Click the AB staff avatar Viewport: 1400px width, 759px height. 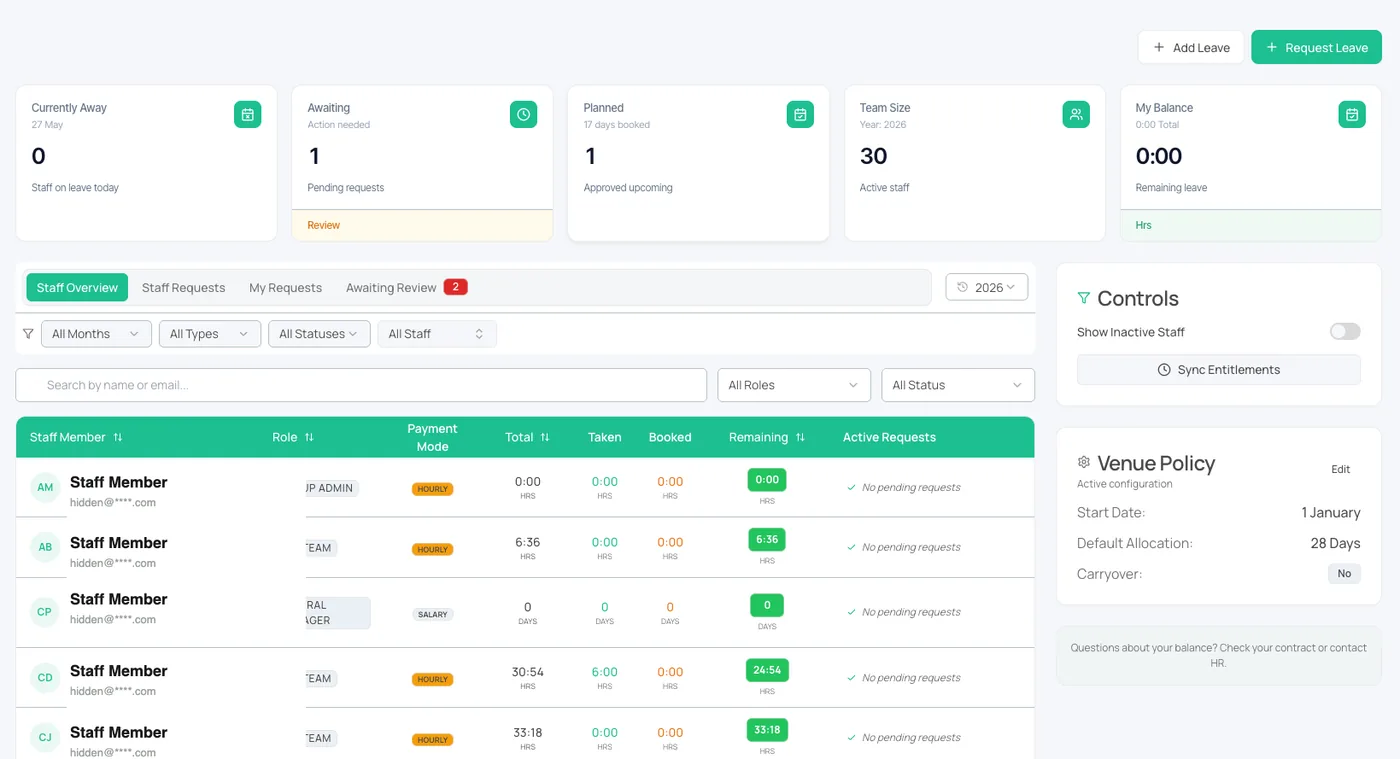tap(45, 547)
